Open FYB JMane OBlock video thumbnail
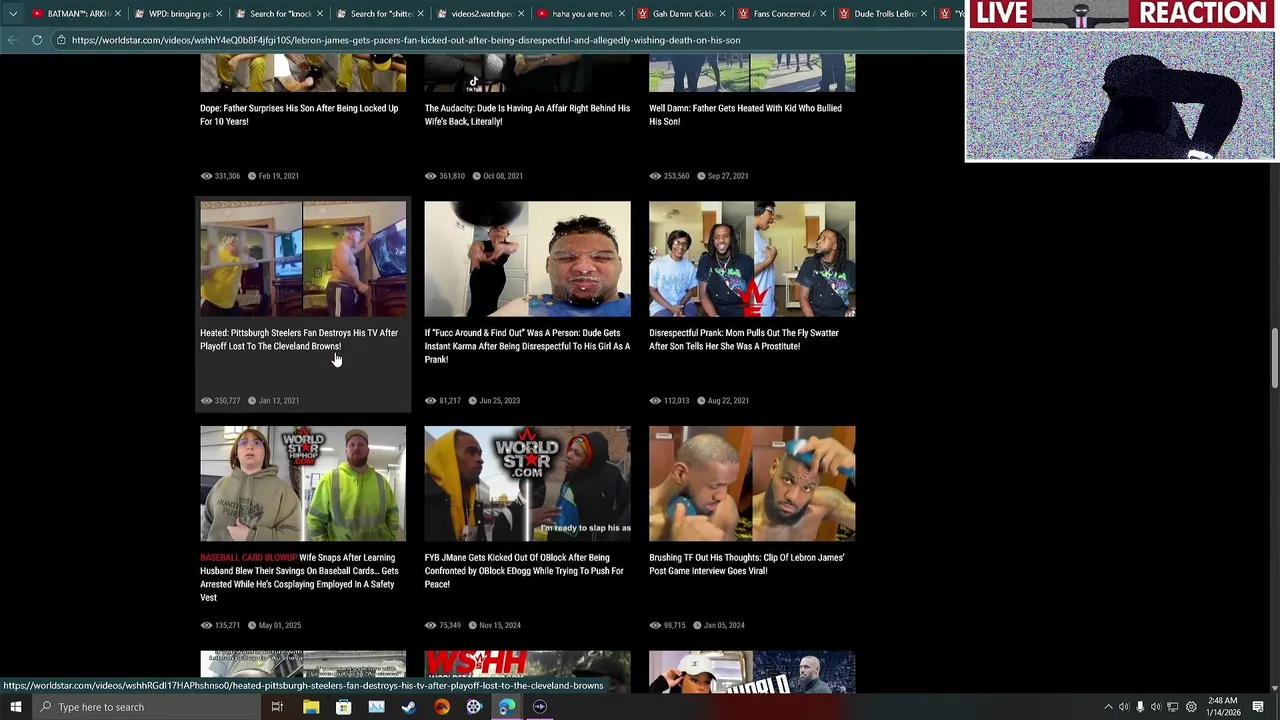Screen dimensions: 1280x720 (x=527, y=484)
